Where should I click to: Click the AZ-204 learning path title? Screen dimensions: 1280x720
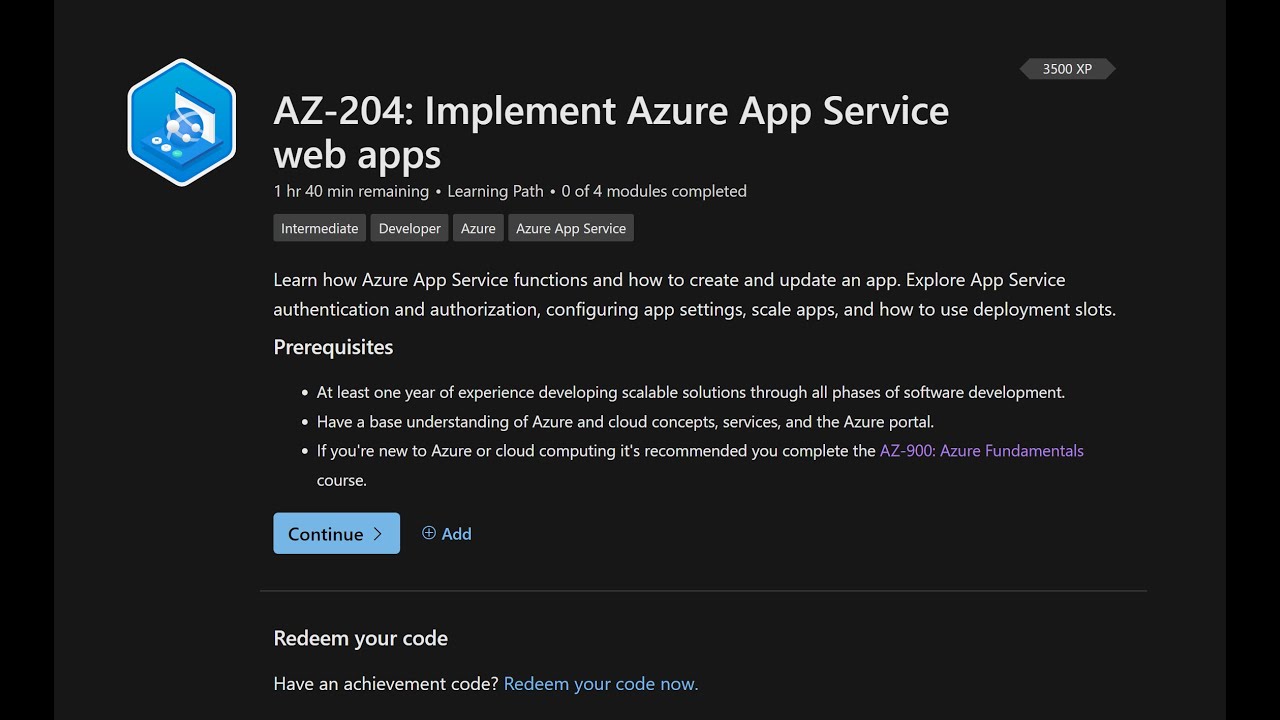click(611, 132)
